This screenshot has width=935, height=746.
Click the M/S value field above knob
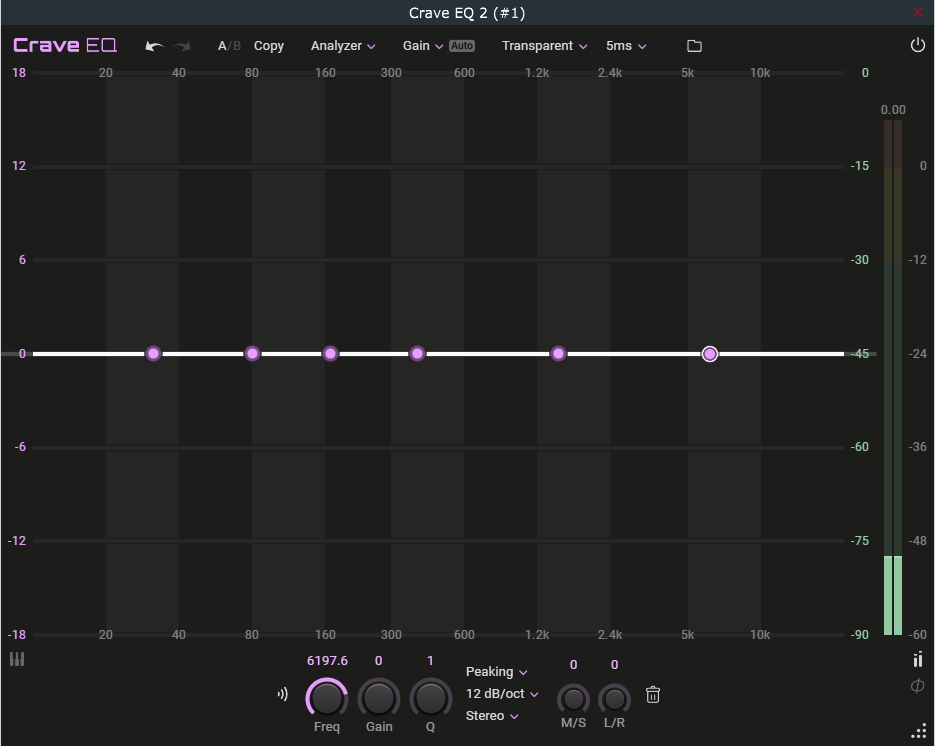(574, 664)
